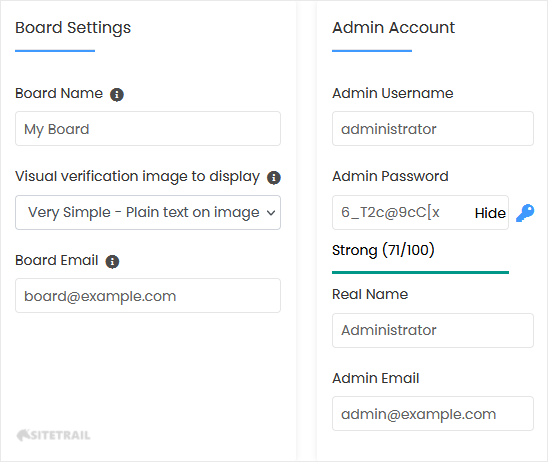This screenshot has height=462, width=548.
Task: Click the Board Email info icon
Action: tap(112, 261)
